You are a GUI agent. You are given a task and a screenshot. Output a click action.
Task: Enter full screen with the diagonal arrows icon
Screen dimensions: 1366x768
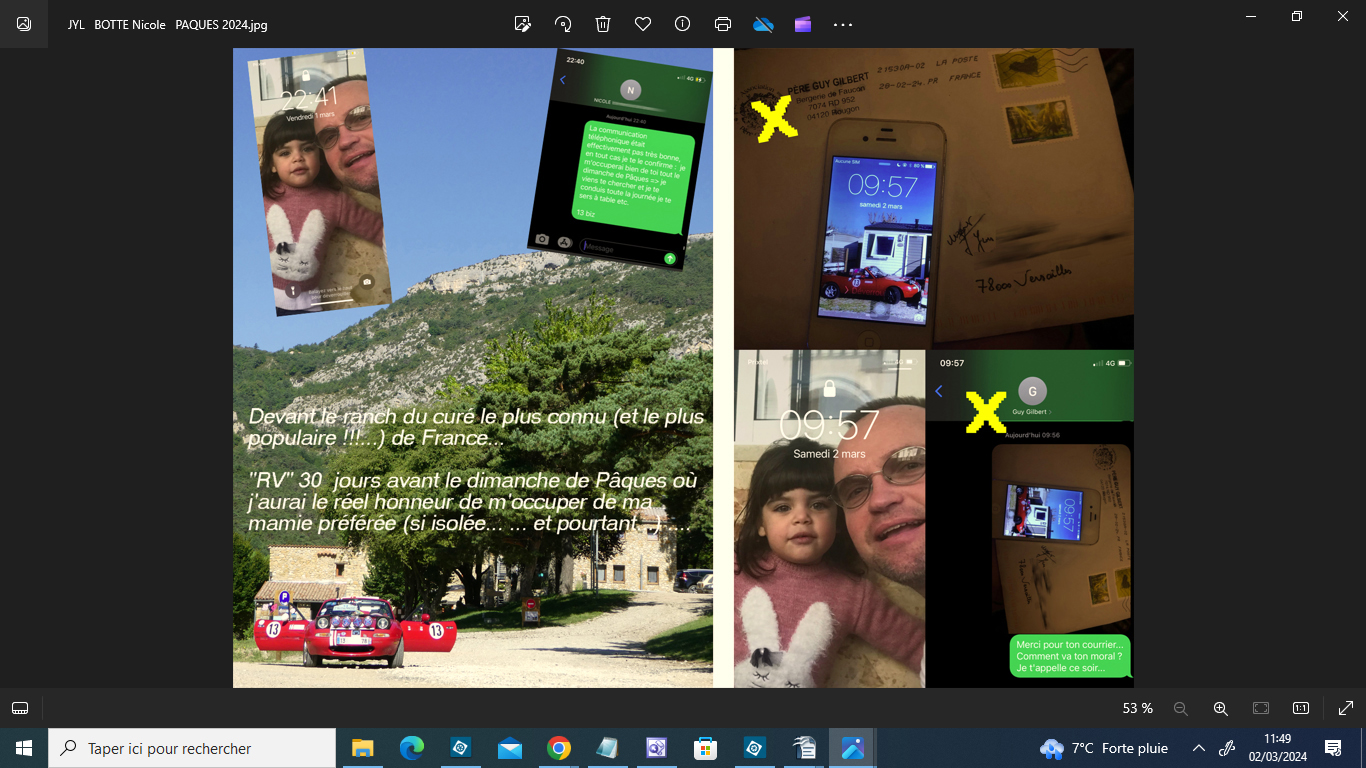click(x=1346, y=708)
